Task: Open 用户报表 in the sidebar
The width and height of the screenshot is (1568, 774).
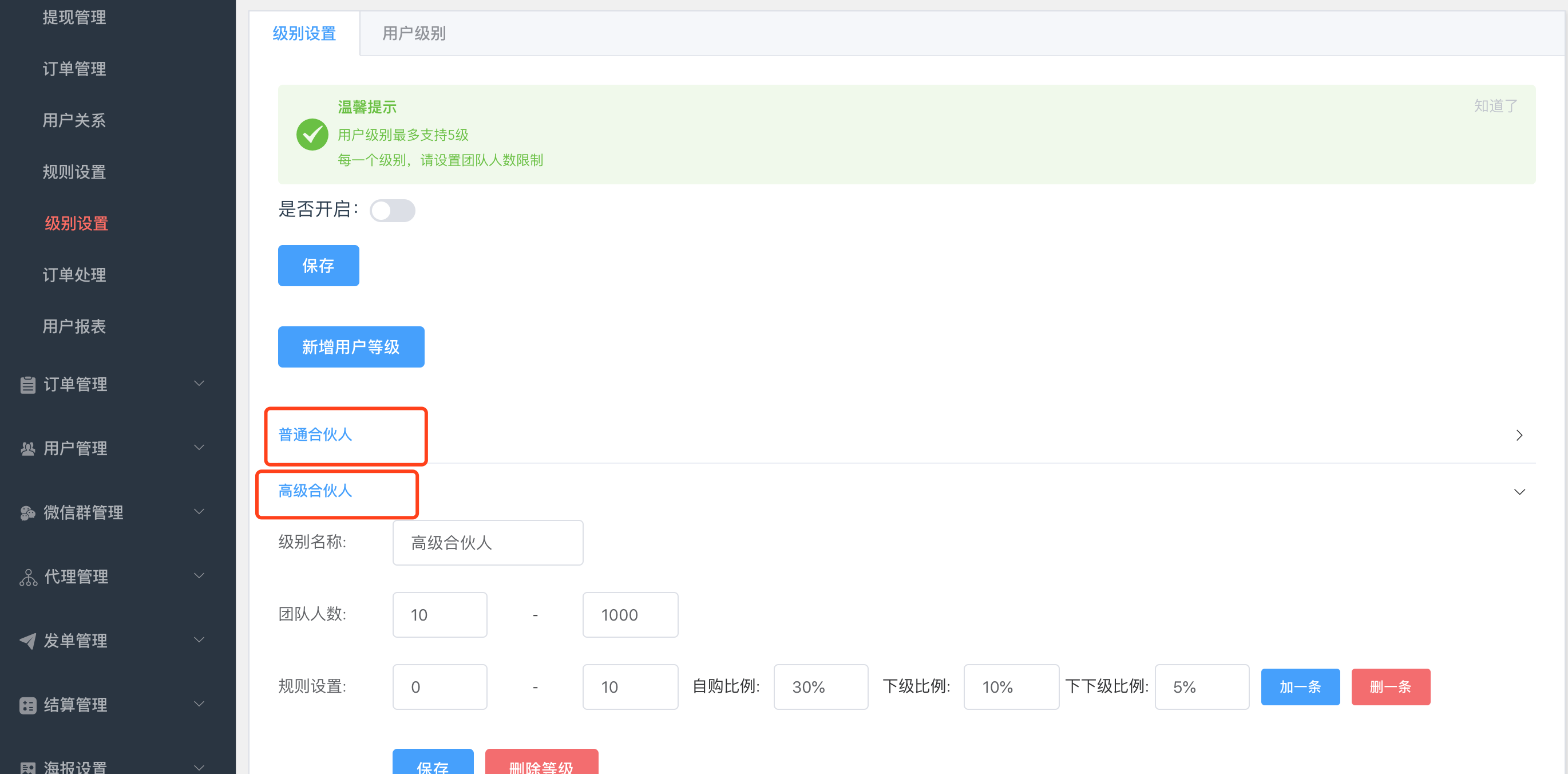Action: [74, 327]
